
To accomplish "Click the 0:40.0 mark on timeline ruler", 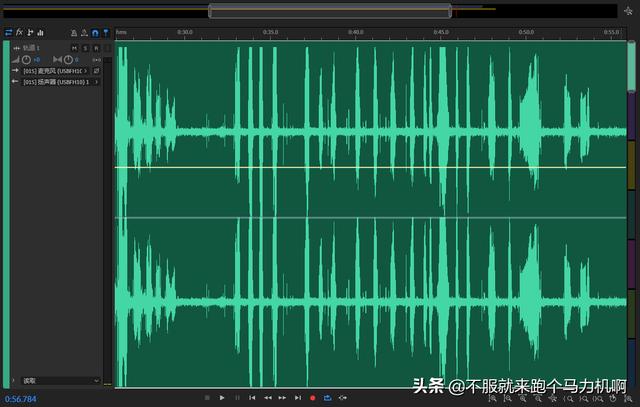I will (x=356, y=32).
